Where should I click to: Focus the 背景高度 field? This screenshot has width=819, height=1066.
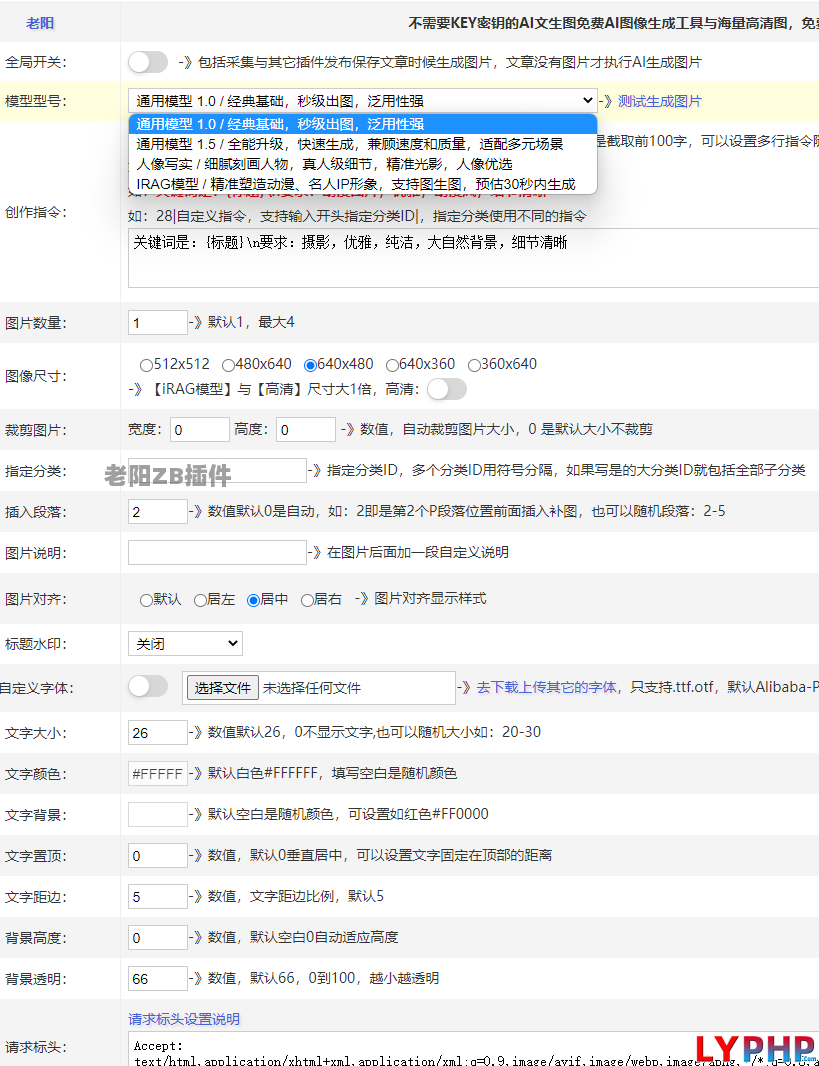pyautogui.click(x=158, y=938)
